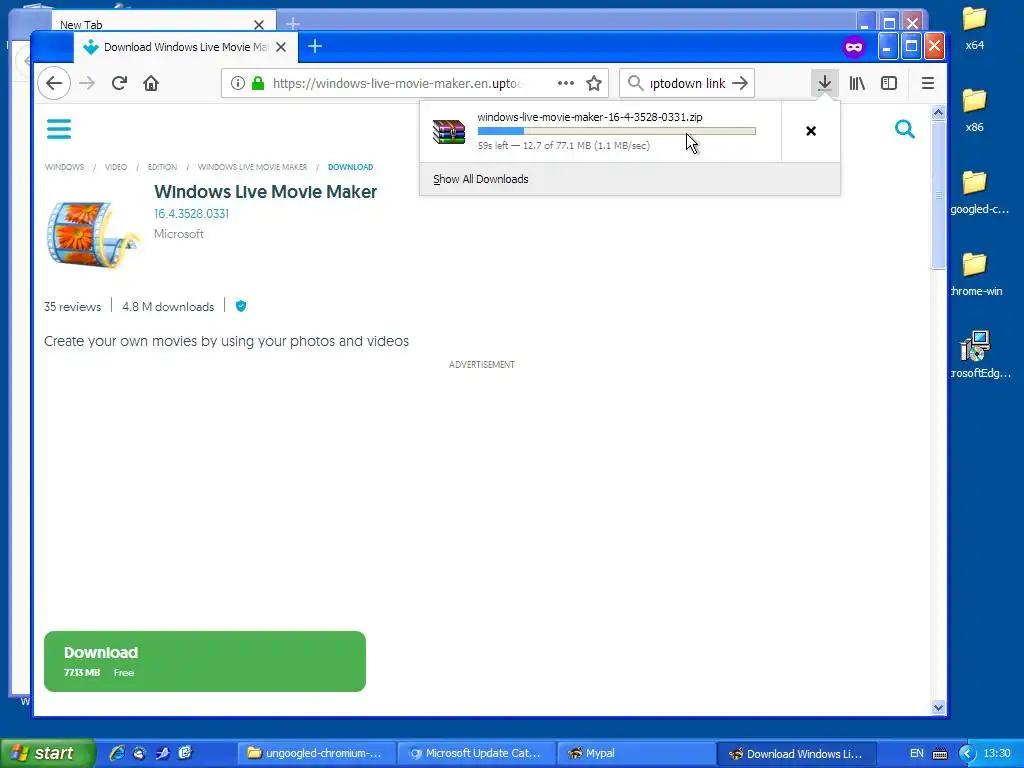Screen dimensions: 1024x768
Task: Open a new tab with plus button
Action: click(x=315, y=46)
